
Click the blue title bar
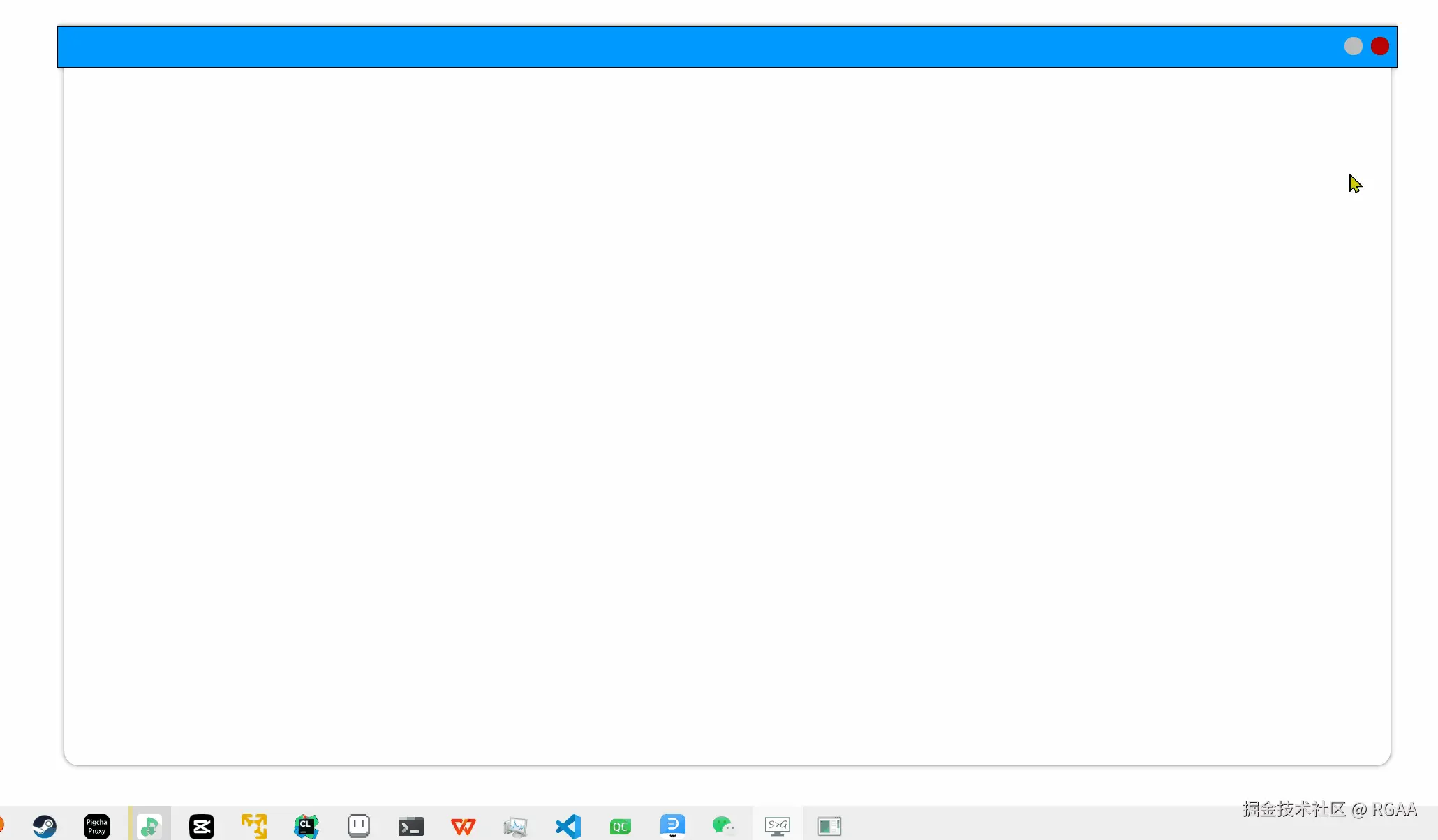[x=698, y=46]
